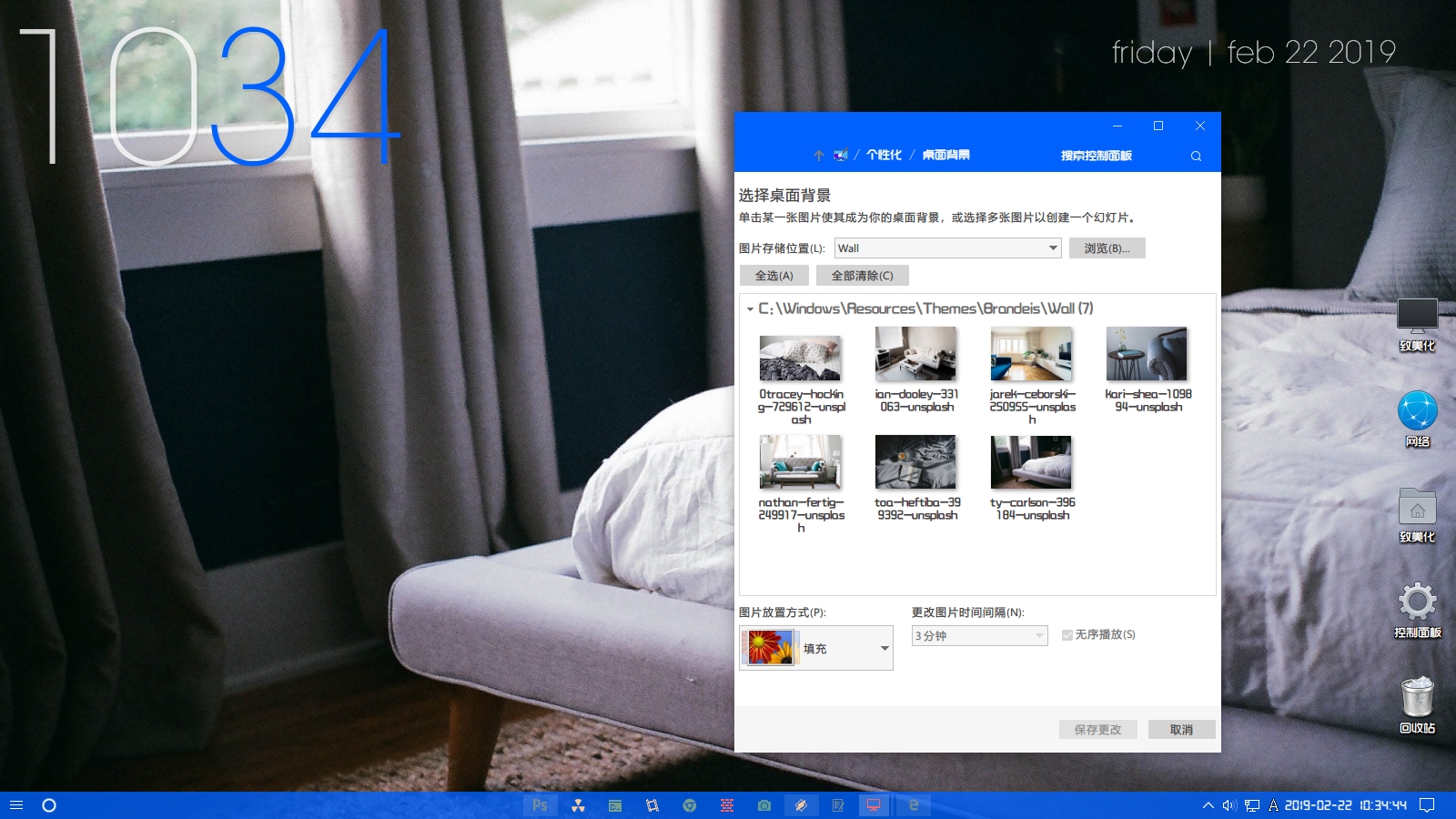Open the Start menu hamburger icon
Viewport: 1456px width, 819px height.
[x=16, y=805]
